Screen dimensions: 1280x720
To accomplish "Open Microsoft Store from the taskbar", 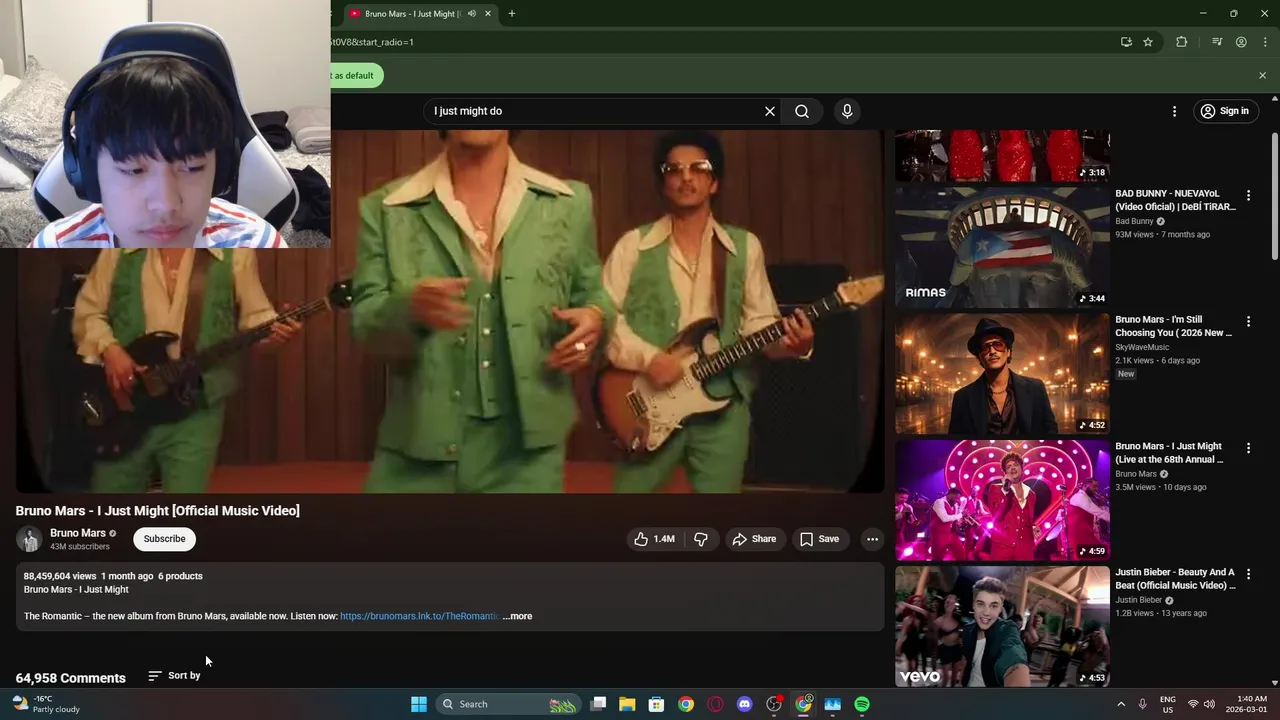I will (x=656, y=704).
